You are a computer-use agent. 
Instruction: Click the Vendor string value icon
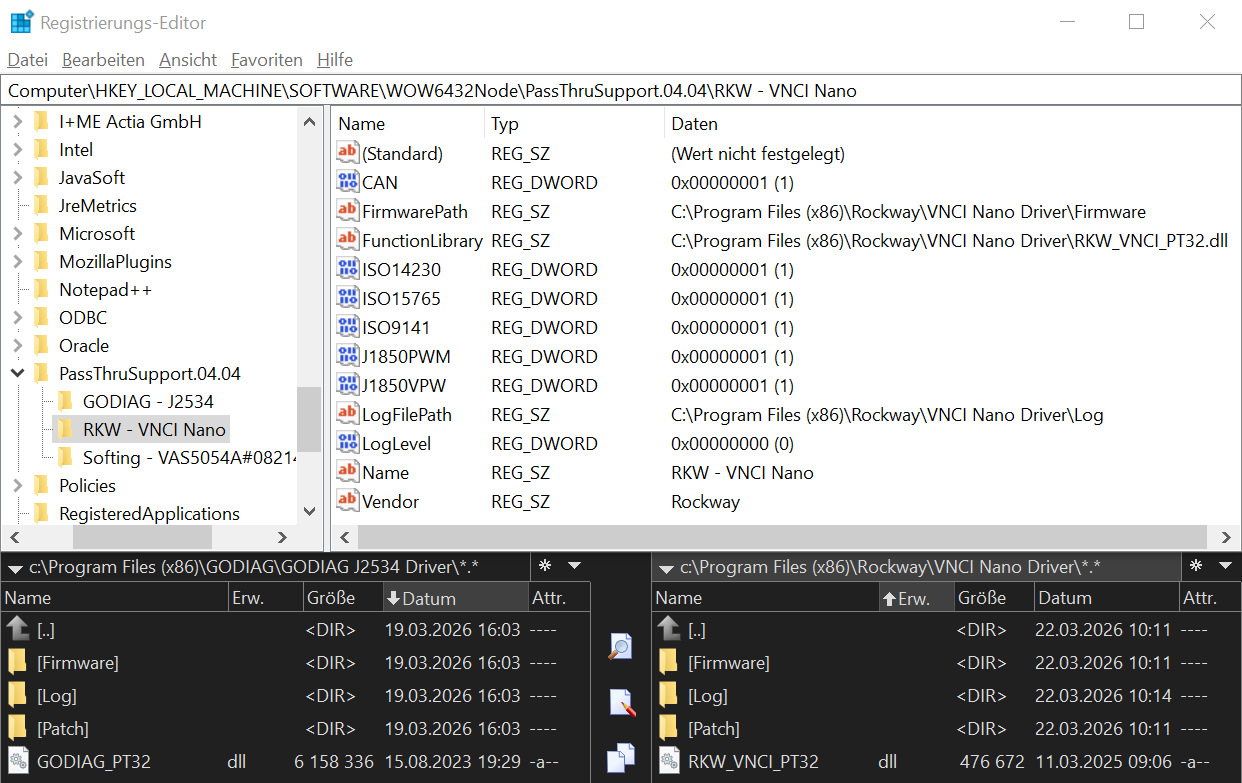coord(347,501)
